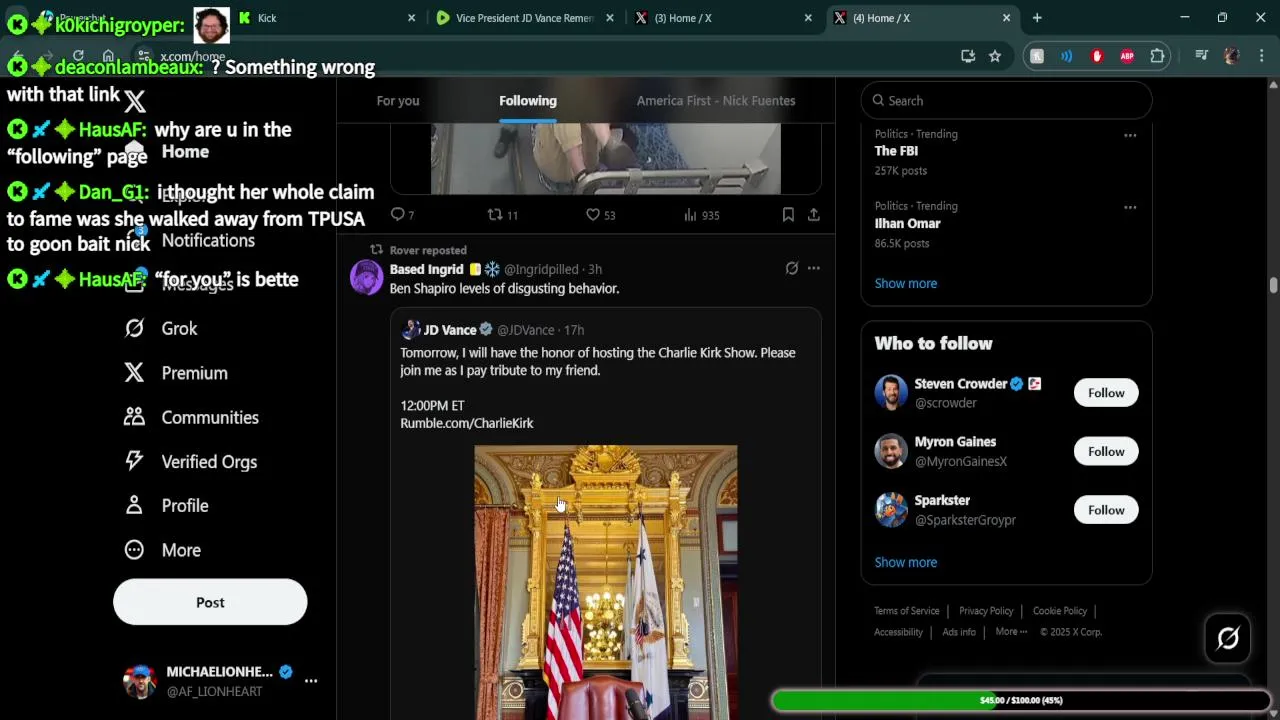Click the JD Vance quoted post image
Screen dimensions: 1280x720
click(606, 582)
